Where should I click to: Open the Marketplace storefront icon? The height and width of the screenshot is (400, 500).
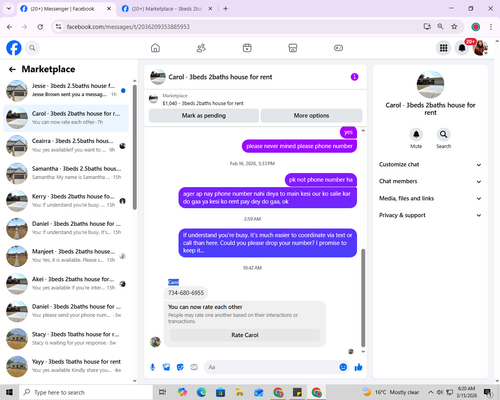coord(293,48)
